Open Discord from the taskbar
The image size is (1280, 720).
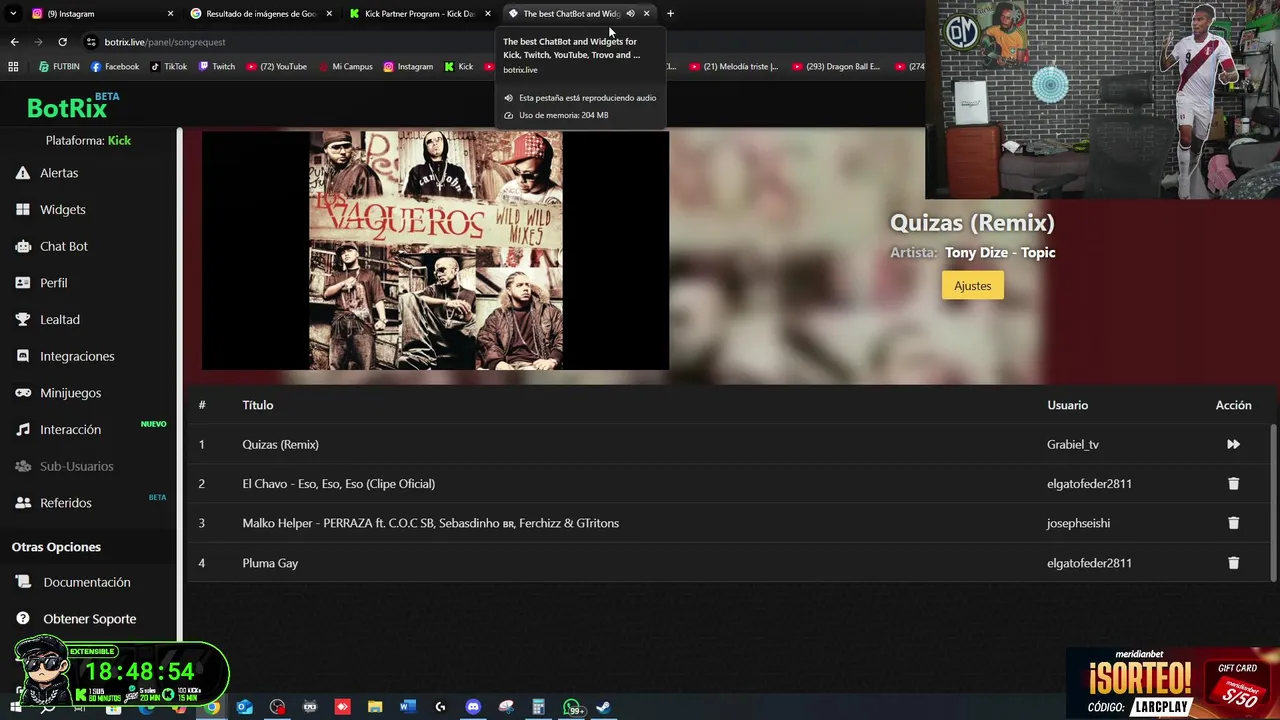click(473, 707)
